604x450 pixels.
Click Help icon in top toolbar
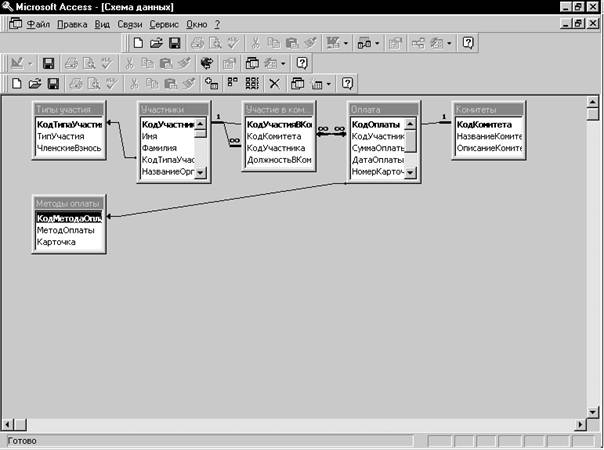tap(468, 43)
